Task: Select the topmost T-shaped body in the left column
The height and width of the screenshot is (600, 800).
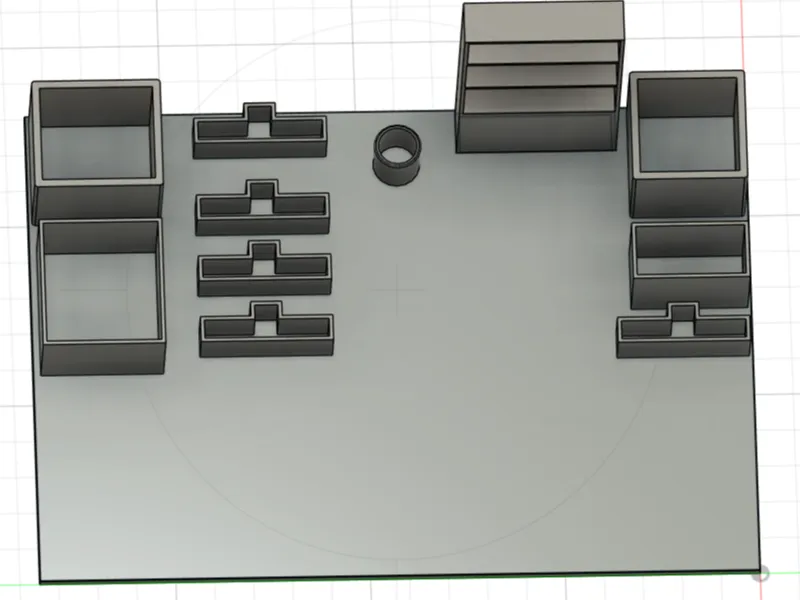Action: click(260, 131)
